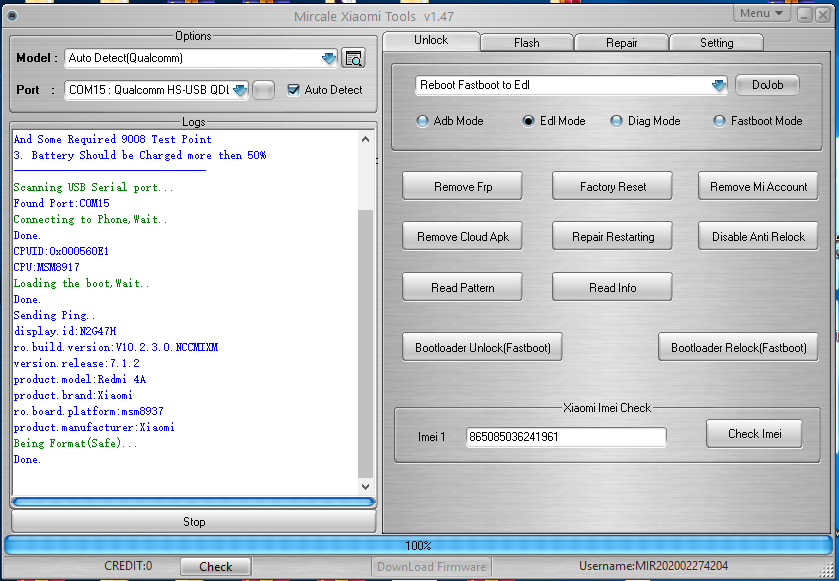Click the small blank button beside Port dropdown
839x581 pixels.
[263, 90]
